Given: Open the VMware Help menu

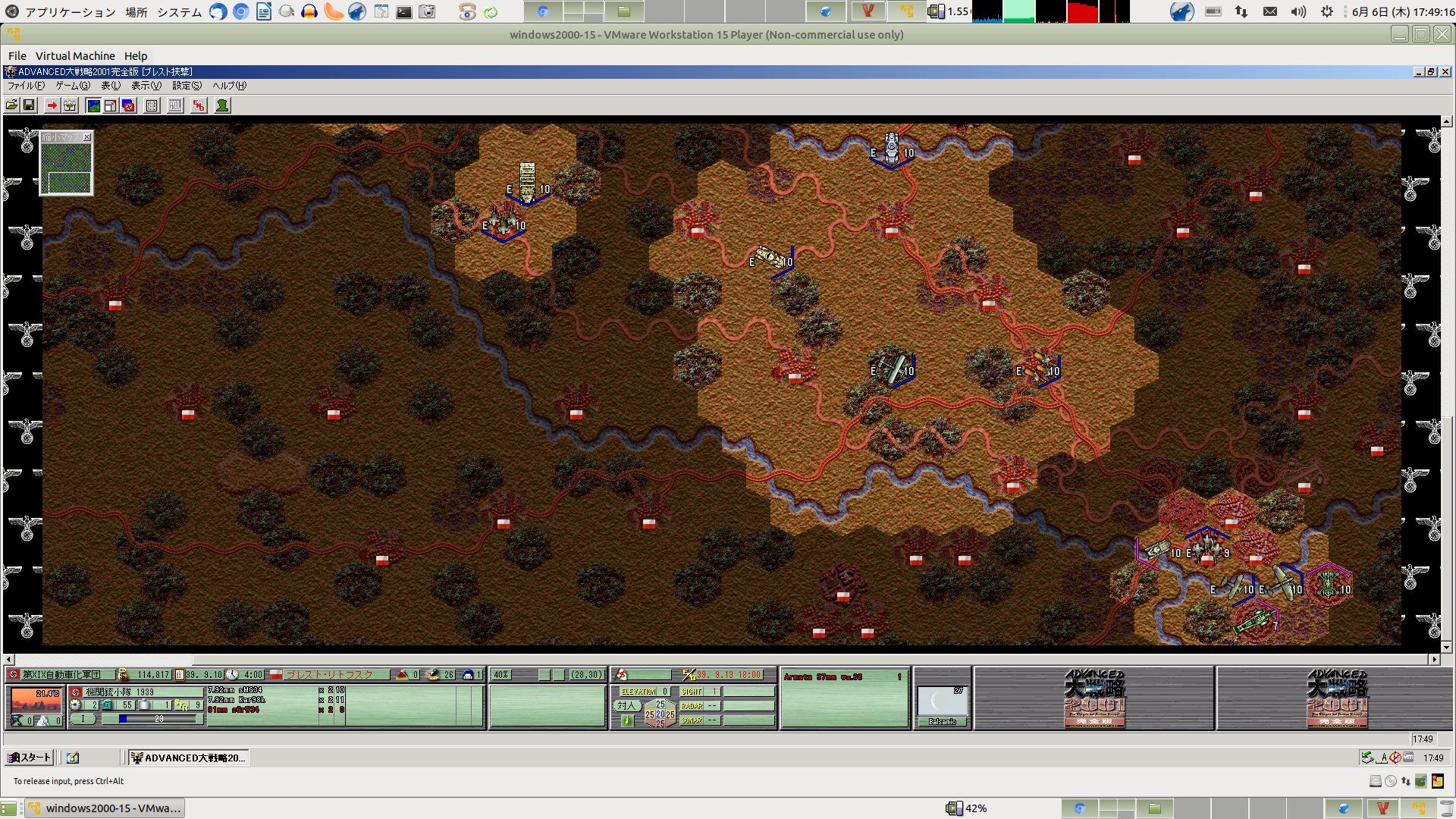Looking at the screenshot, I should click(136, 56).
